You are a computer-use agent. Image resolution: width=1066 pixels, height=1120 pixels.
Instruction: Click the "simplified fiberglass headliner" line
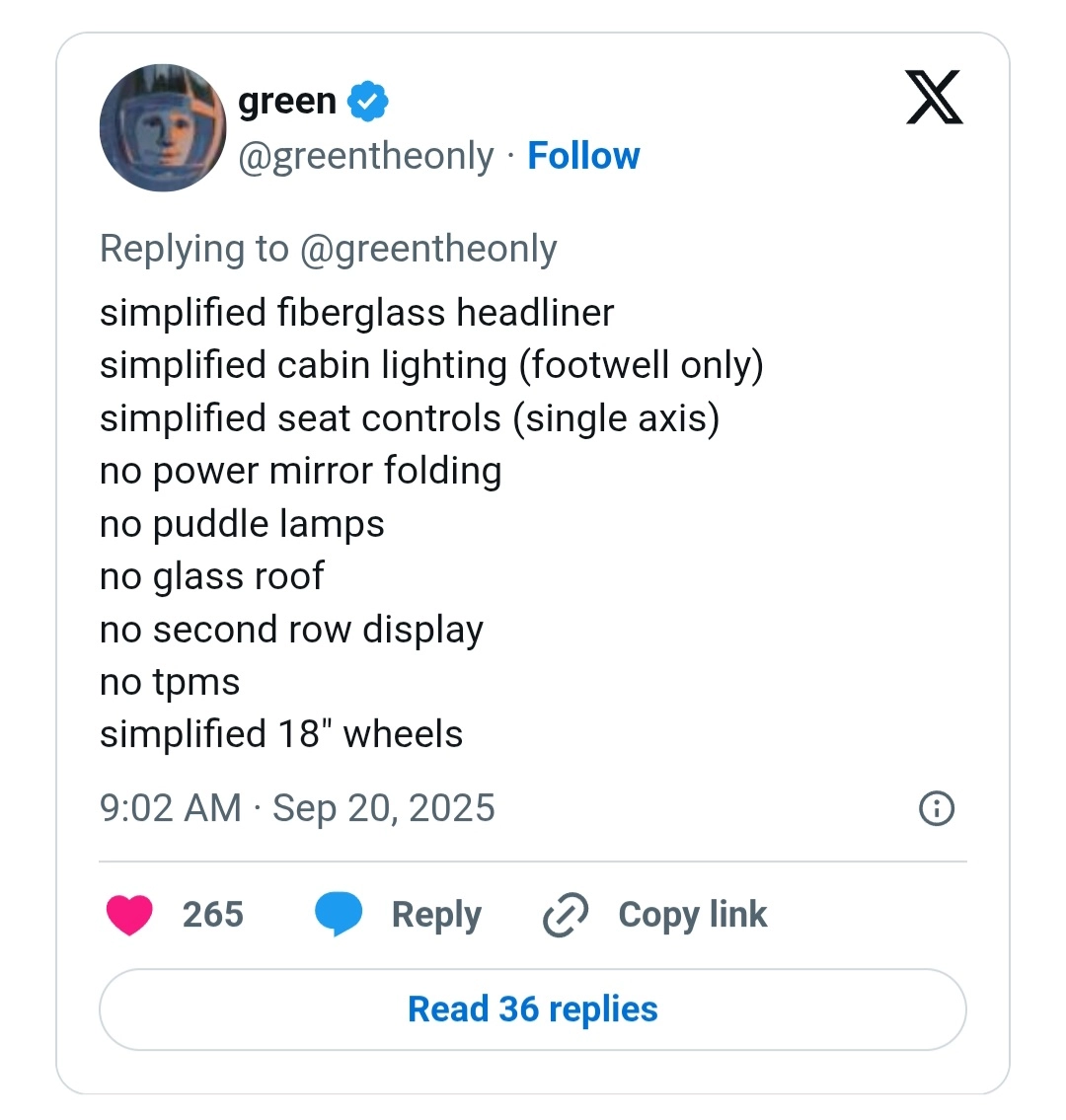click(356, 313)
